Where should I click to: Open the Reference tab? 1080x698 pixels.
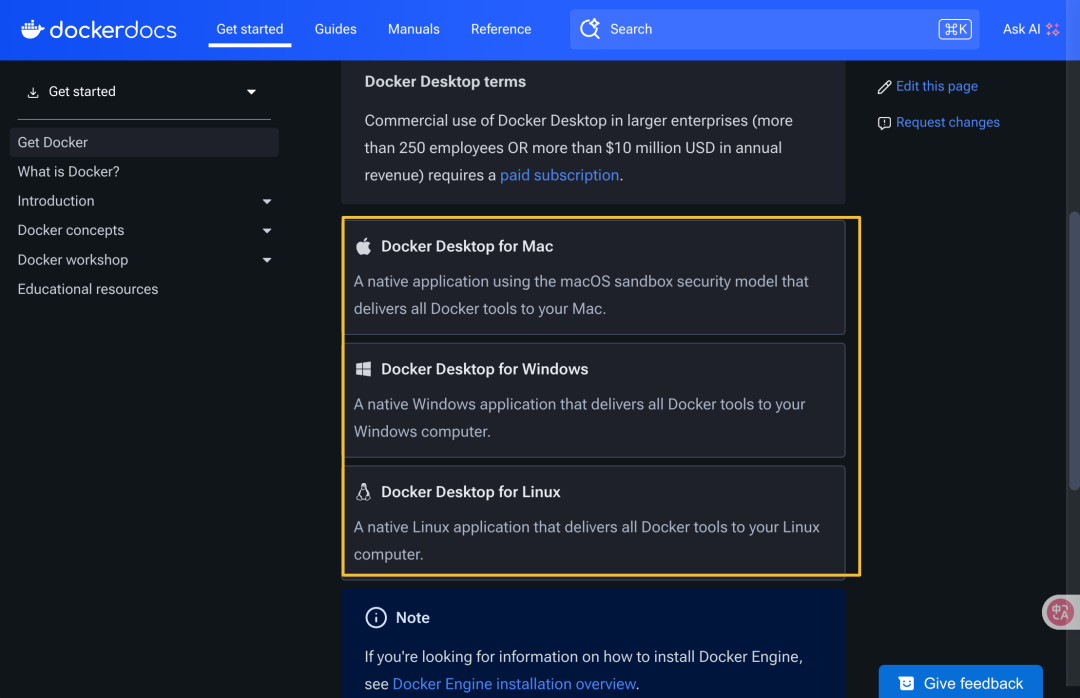click(x=501, y=29)
